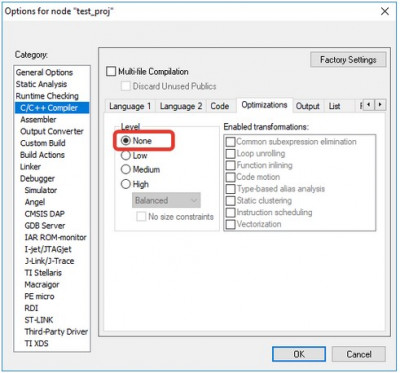Select the Low optimization level

pos(126,155)
